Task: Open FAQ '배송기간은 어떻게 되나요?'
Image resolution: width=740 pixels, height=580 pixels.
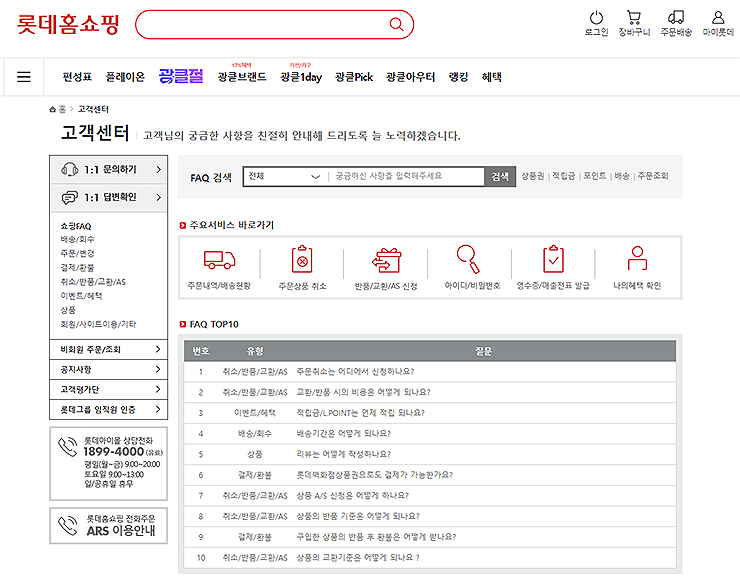Action: 344,434
